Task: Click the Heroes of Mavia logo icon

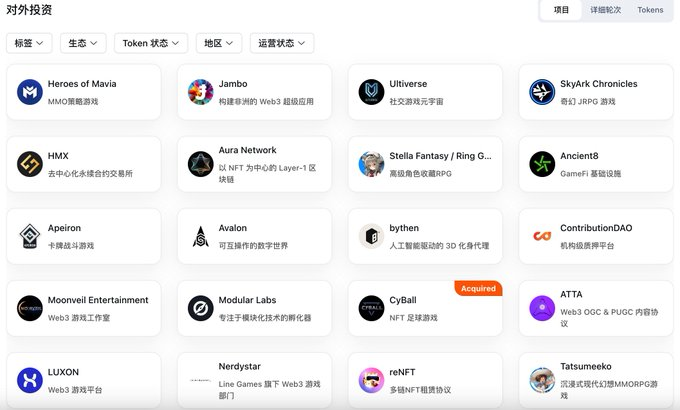Action: point(29,92)
